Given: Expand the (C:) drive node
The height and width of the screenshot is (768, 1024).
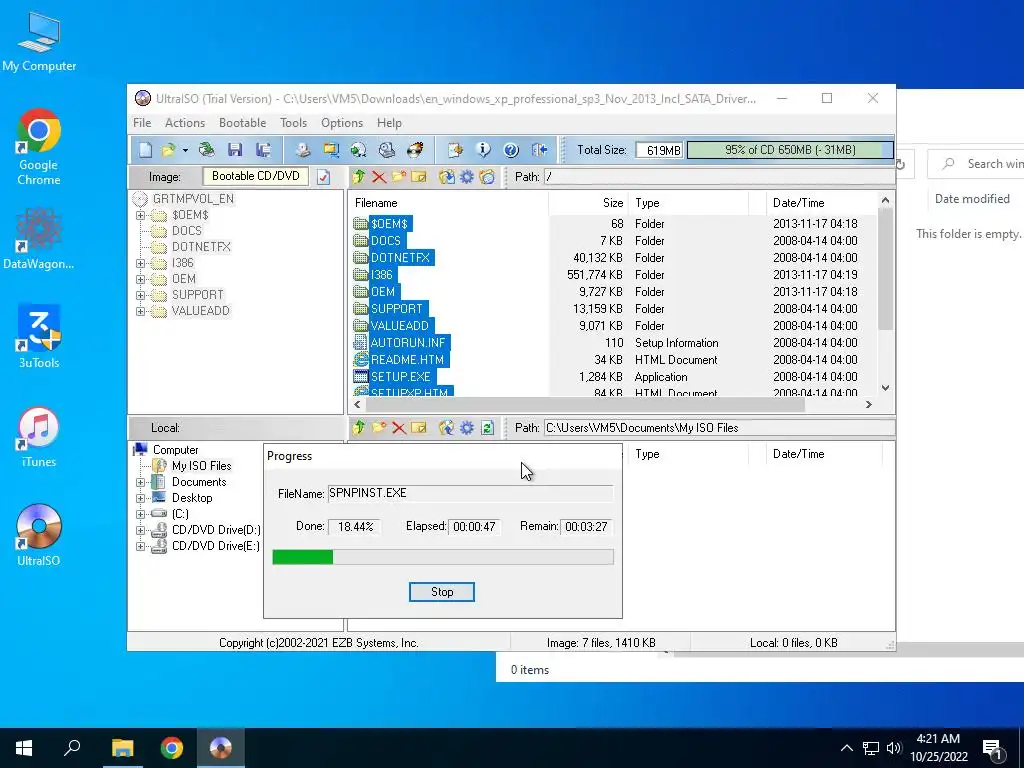Looking at the screenshot, I should tap(140, 514).
